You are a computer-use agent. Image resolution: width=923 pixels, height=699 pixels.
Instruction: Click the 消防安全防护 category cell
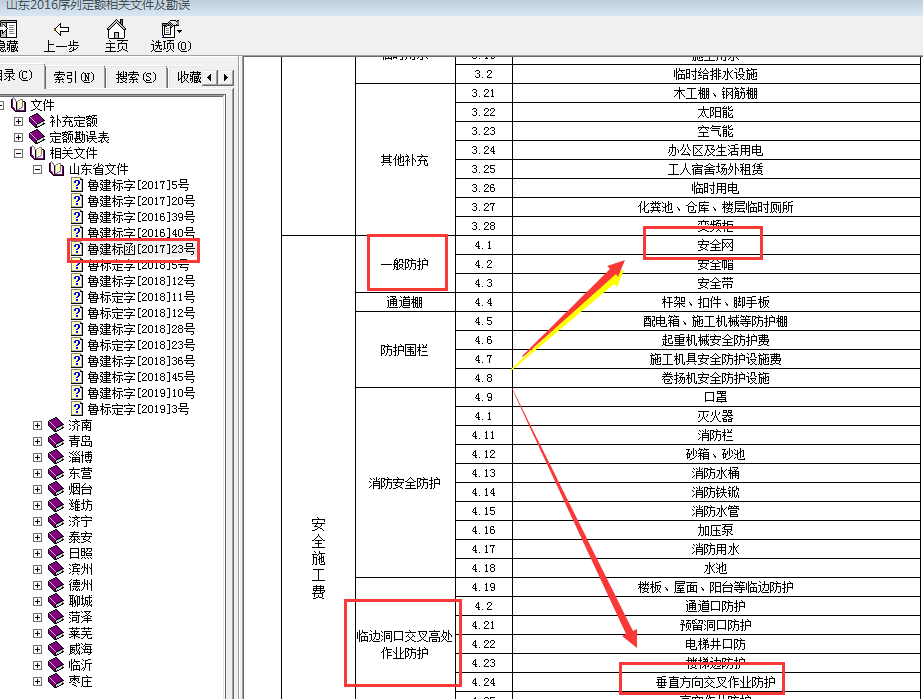404,483
